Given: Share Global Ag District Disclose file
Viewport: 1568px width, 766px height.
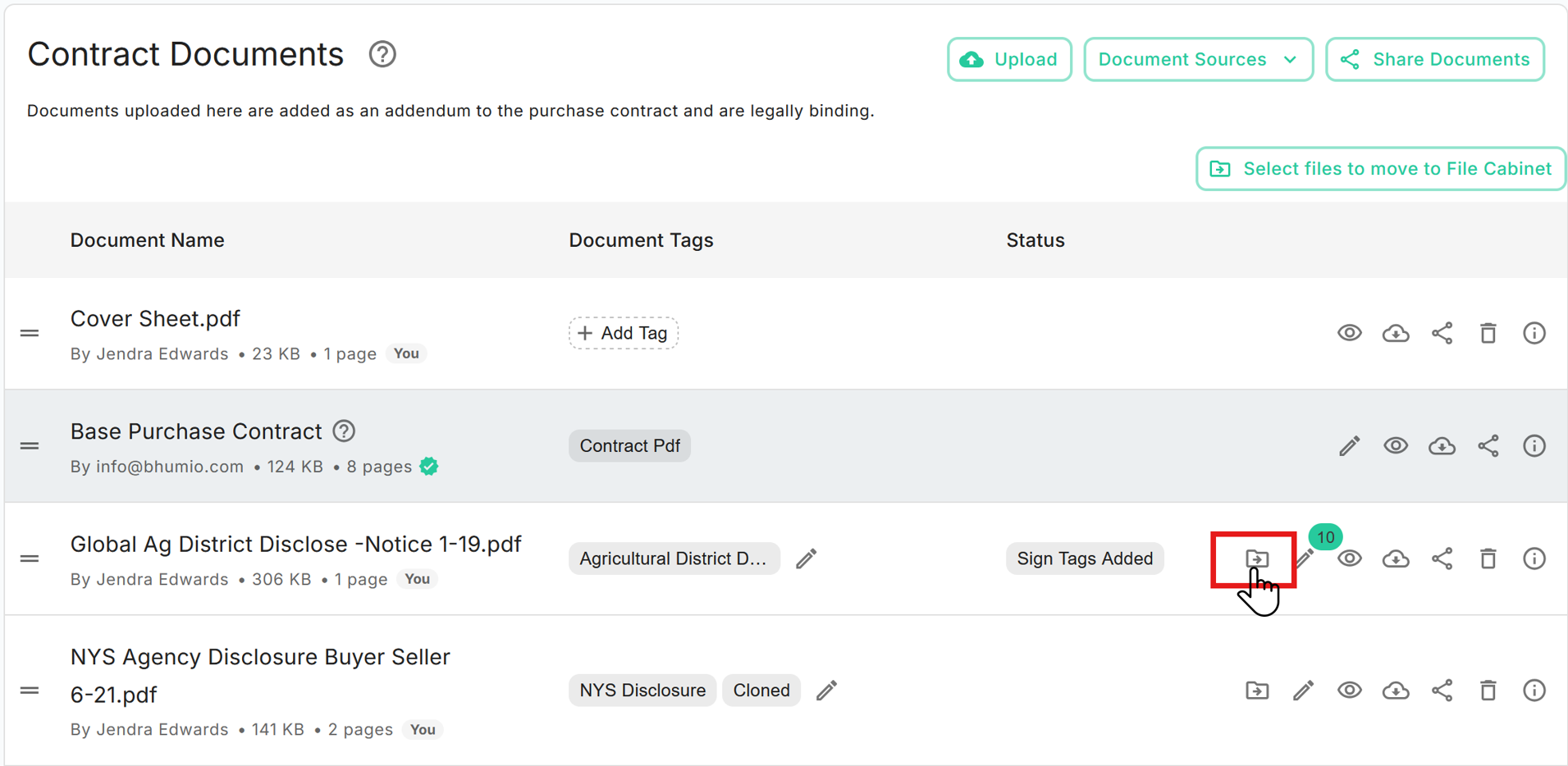Looking at the screenshot, I should tap(1442, 559).
